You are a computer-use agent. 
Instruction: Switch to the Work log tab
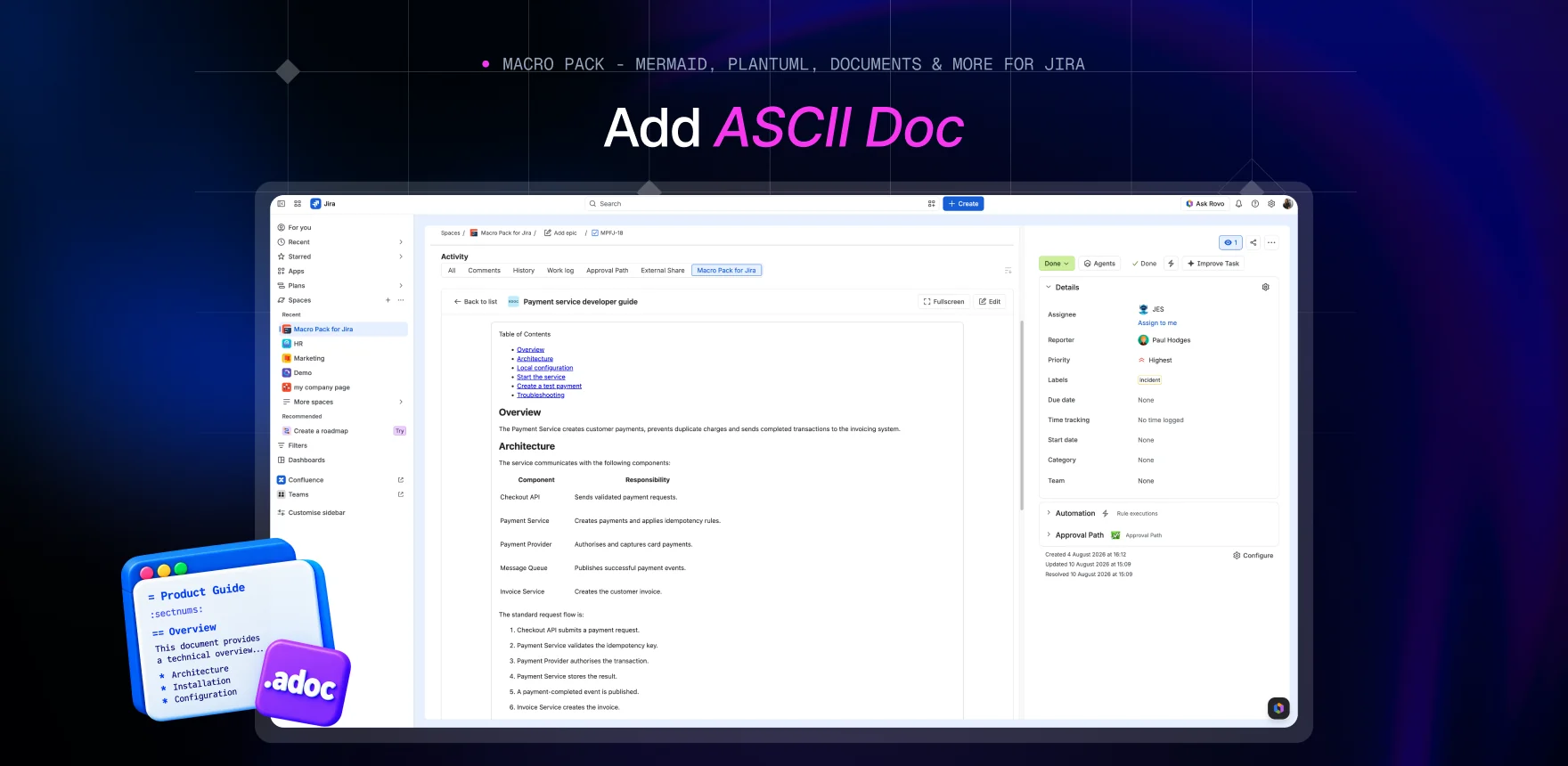click(560, 271)
